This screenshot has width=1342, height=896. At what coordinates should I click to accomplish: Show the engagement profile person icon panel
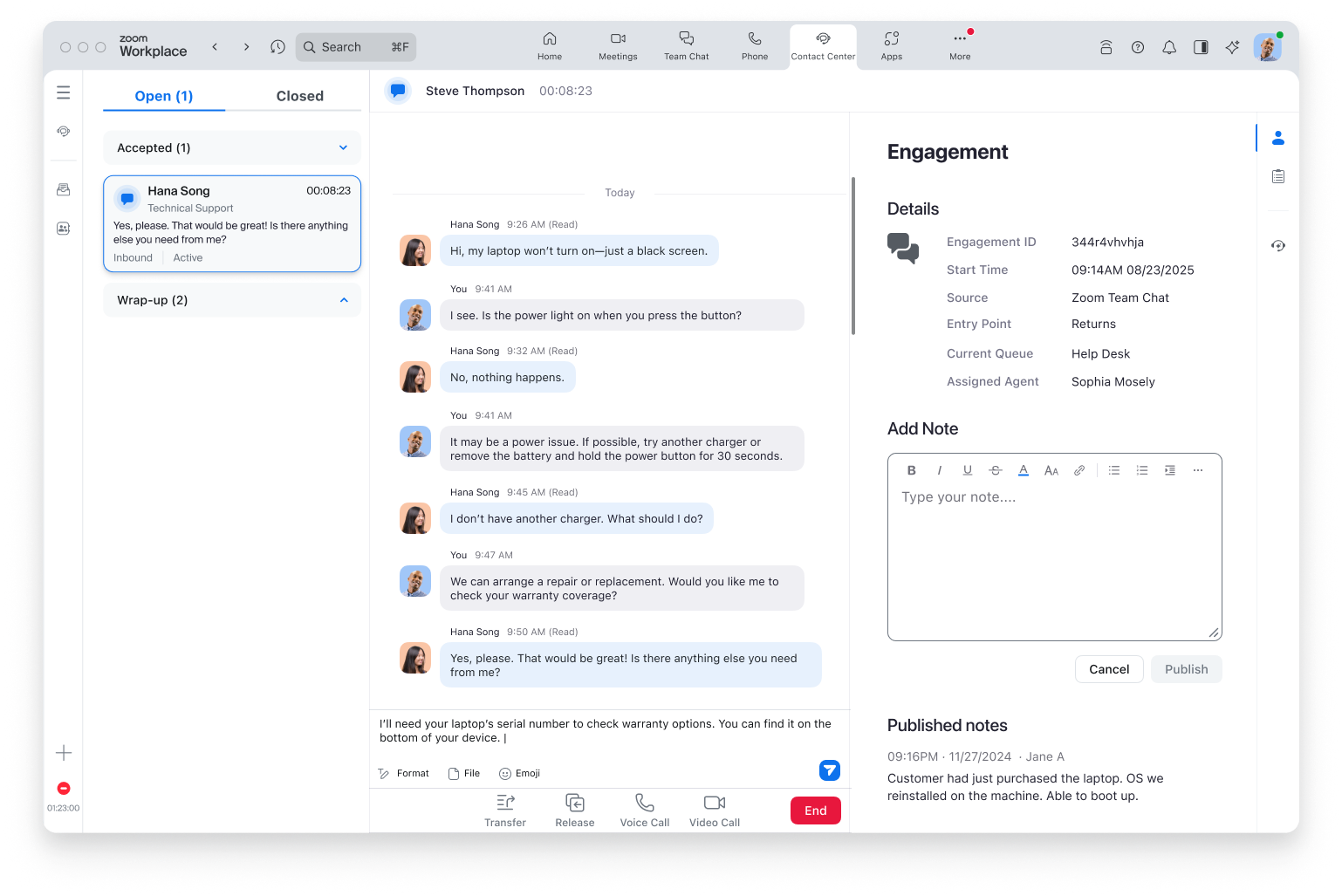(1277, 137)
